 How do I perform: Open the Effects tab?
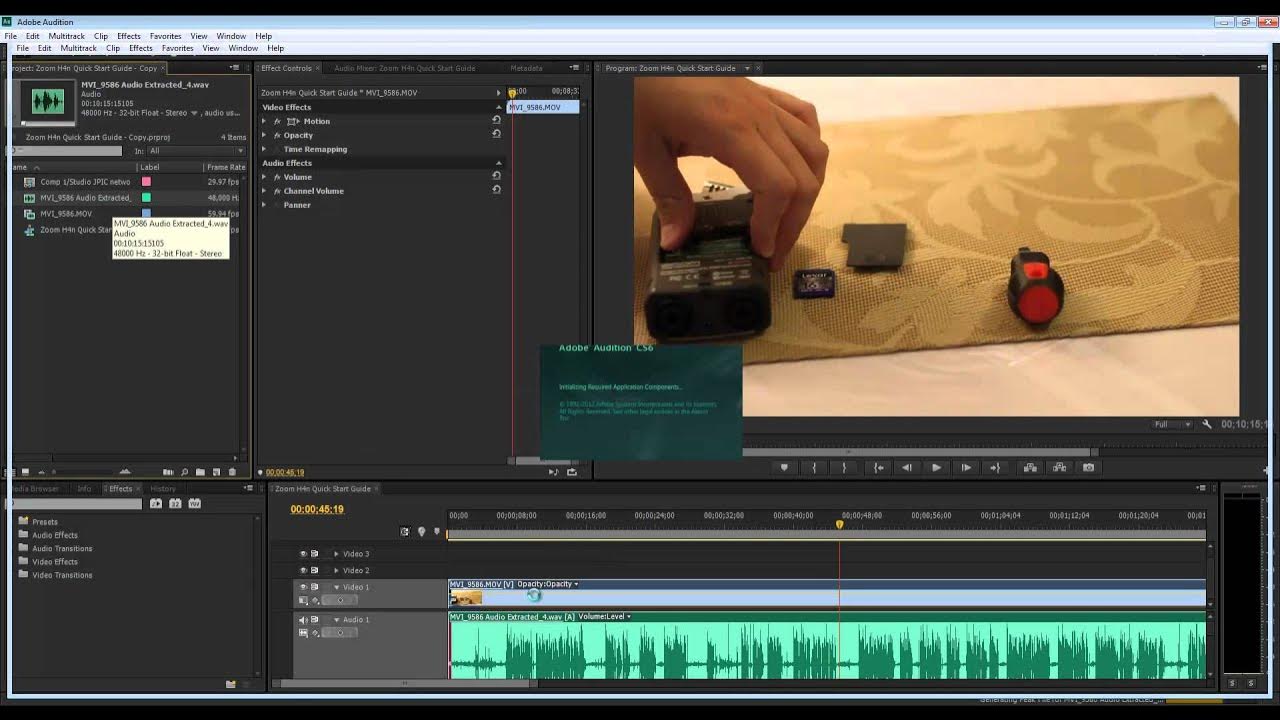[120, 489]
